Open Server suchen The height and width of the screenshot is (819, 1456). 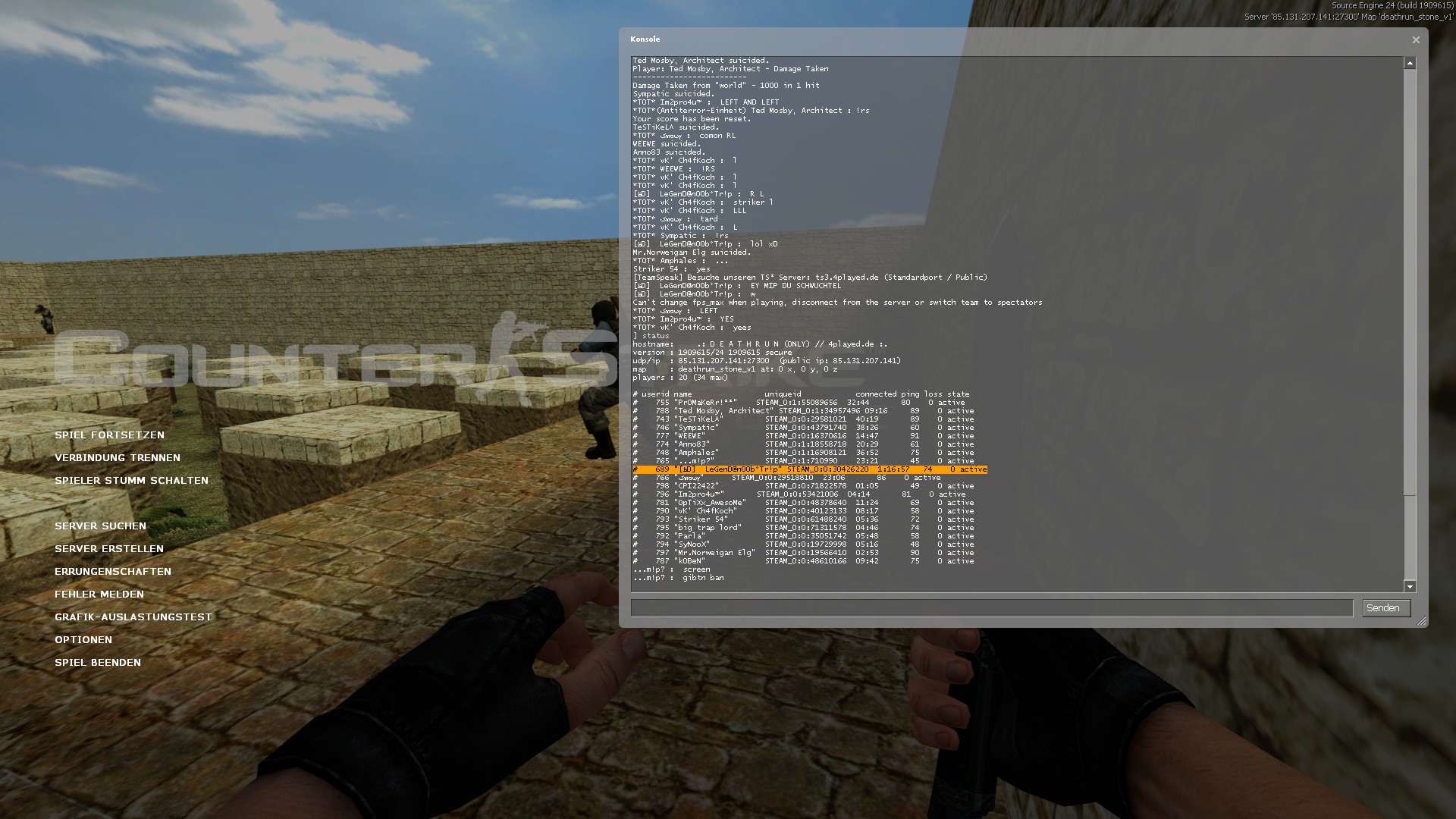(x=100, y=526)
